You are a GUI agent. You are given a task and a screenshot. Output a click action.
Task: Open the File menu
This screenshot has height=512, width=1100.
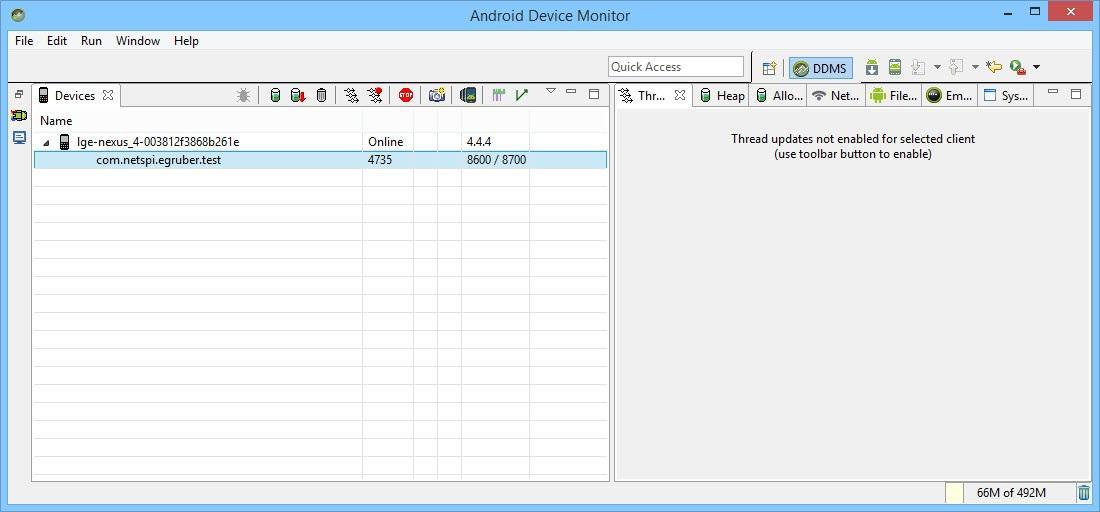click(x=24, y=41)
